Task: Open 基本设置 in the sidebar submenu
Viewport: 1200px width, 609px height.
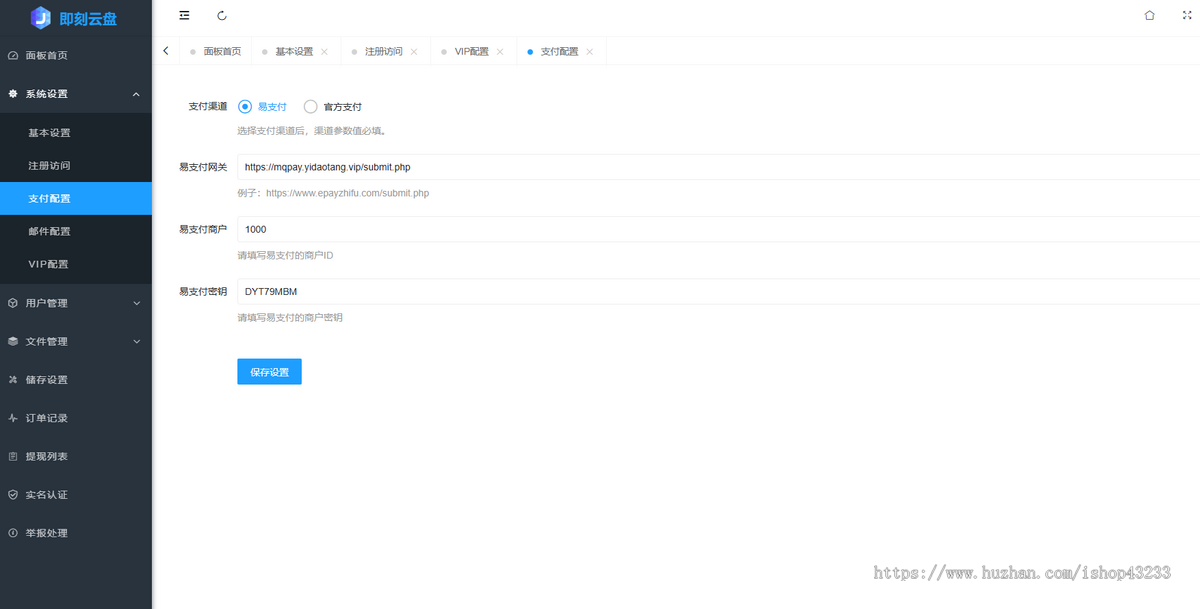Action: pyautogui.click(x=76, y=133)
